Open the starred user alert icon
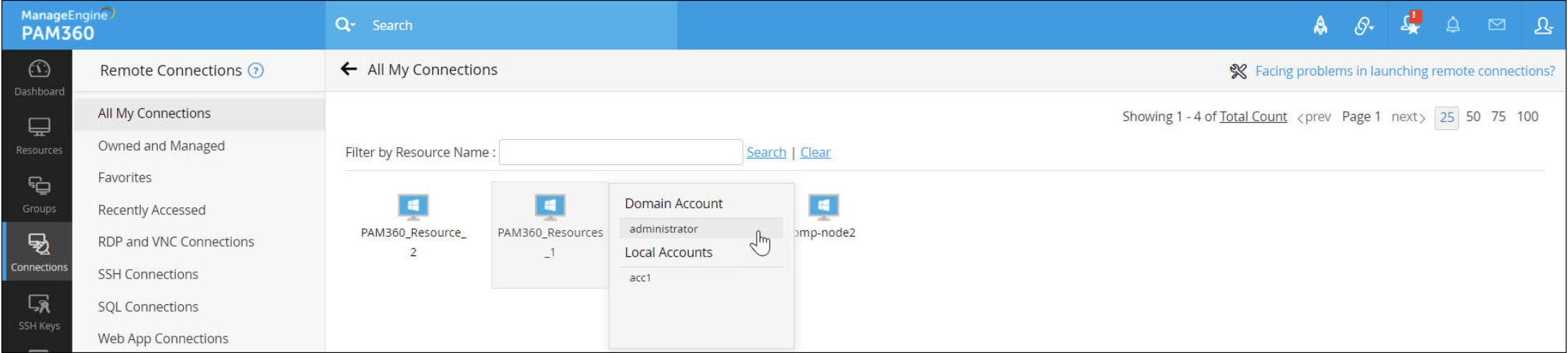The height and width of the screenshot is (353, 1568). 1411,24
